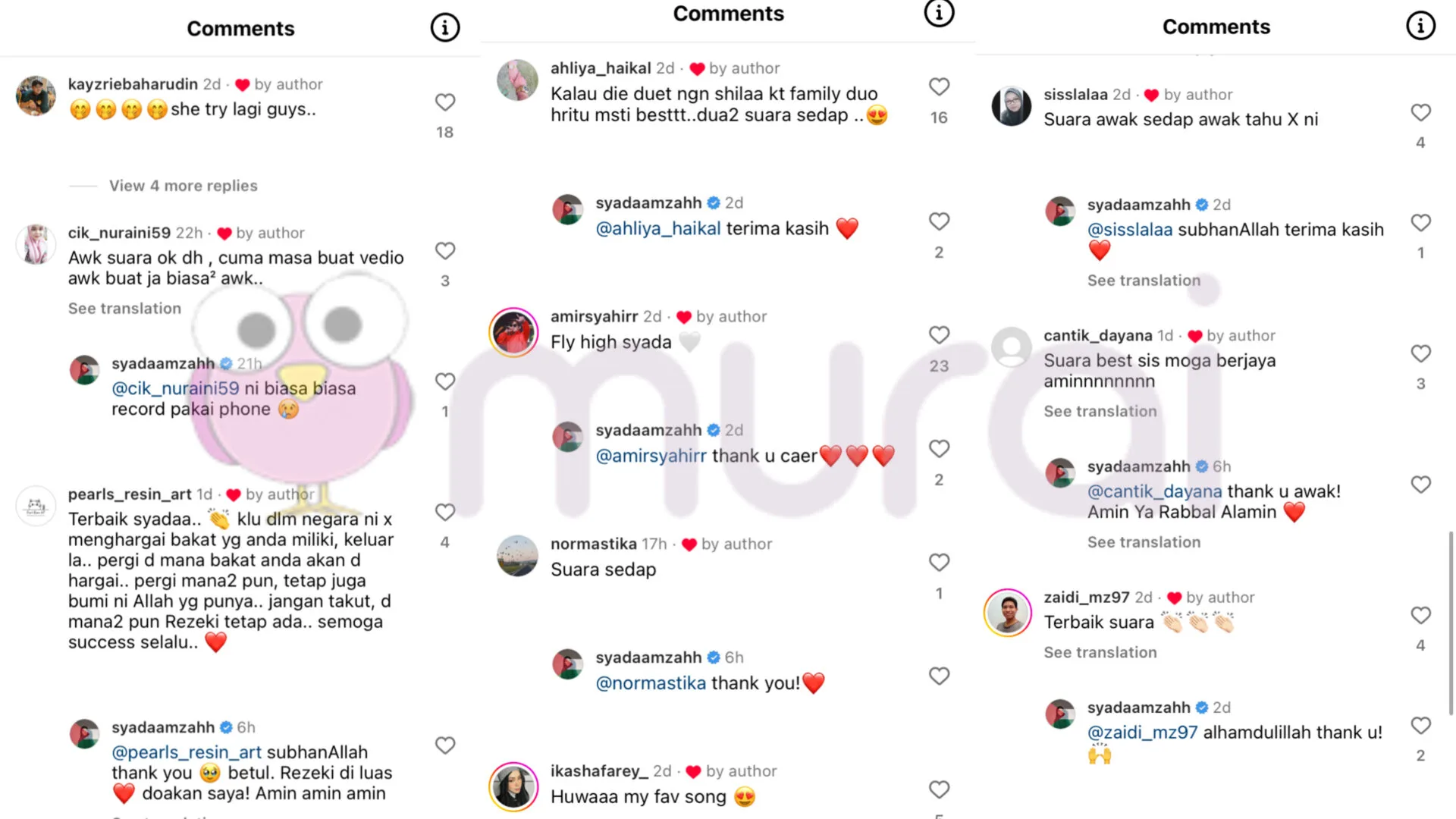
Task: Open info icon in left Comments header
Action: [445, 28]
